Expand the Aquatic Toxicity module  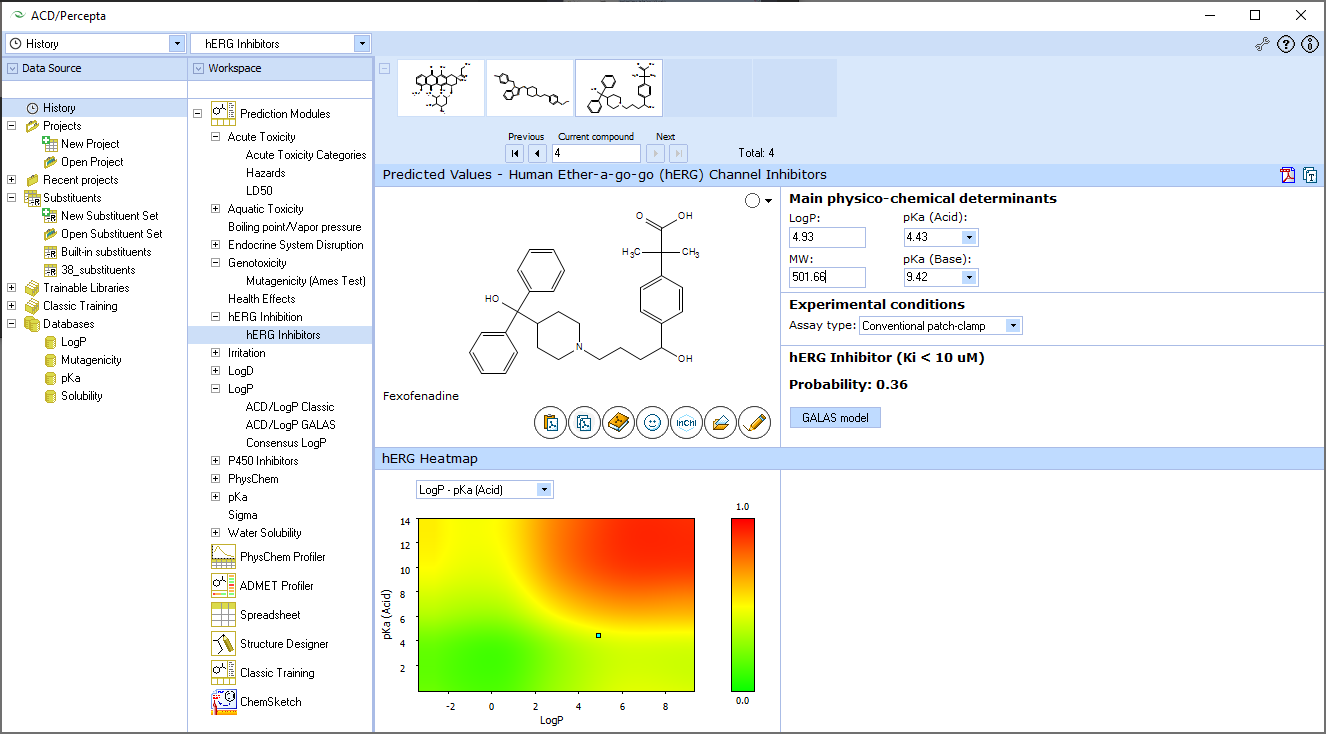click(x=215, y=208)
